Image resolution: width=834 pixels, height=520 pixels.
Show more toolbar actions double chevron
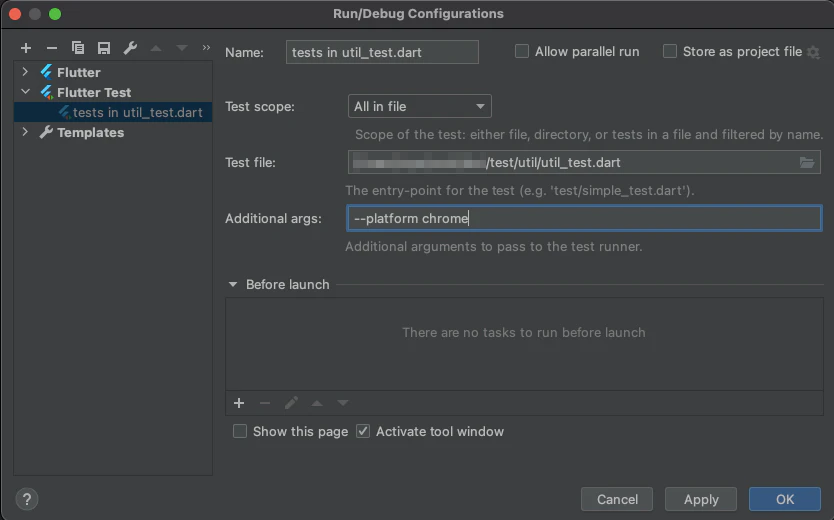(x=206, y=48)
